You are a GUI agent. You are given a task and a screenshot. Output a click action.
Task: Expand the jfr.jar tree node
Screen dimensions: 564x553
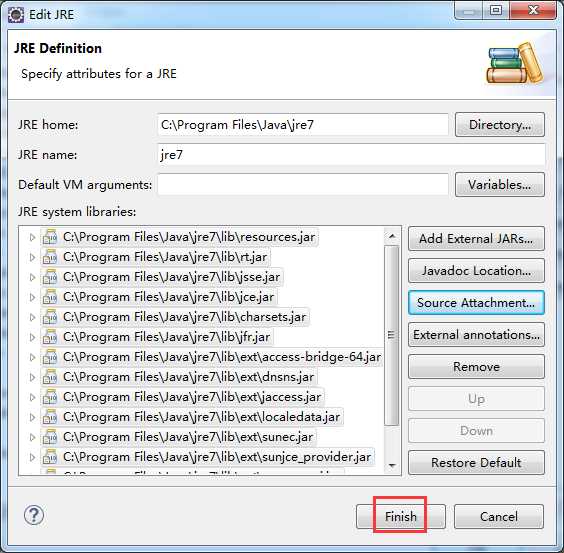[32, 337]
